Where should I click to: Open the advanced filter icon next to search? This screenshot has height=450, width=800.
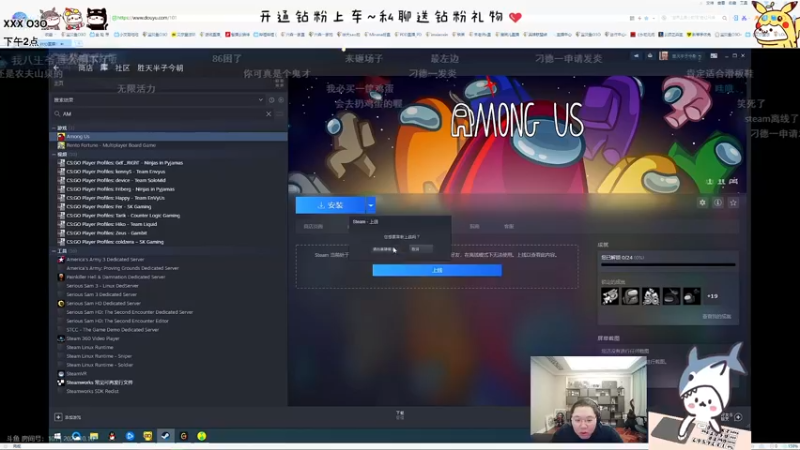coord(280,114)
